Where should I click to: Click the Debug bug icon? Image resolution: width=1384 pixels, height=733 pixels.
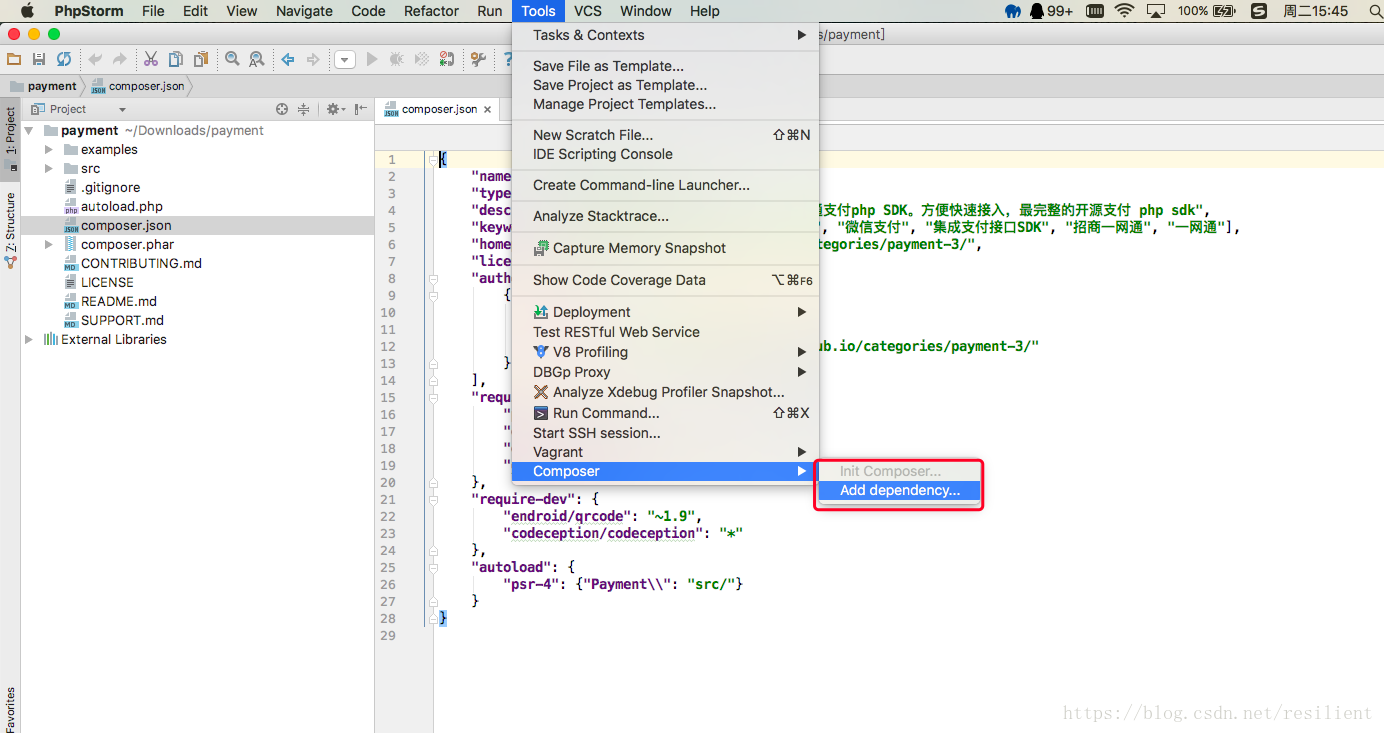[x=397, y=60]
